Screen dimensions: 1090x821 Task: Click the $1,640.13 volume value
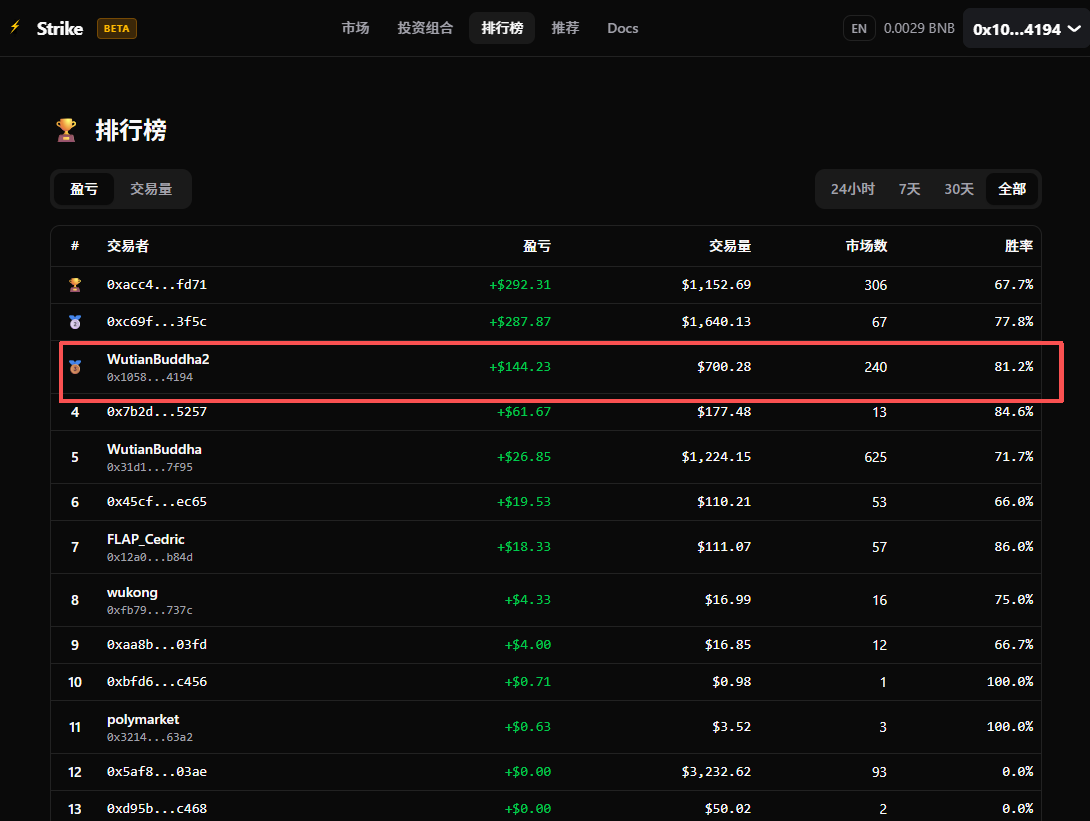click(716, 322)
